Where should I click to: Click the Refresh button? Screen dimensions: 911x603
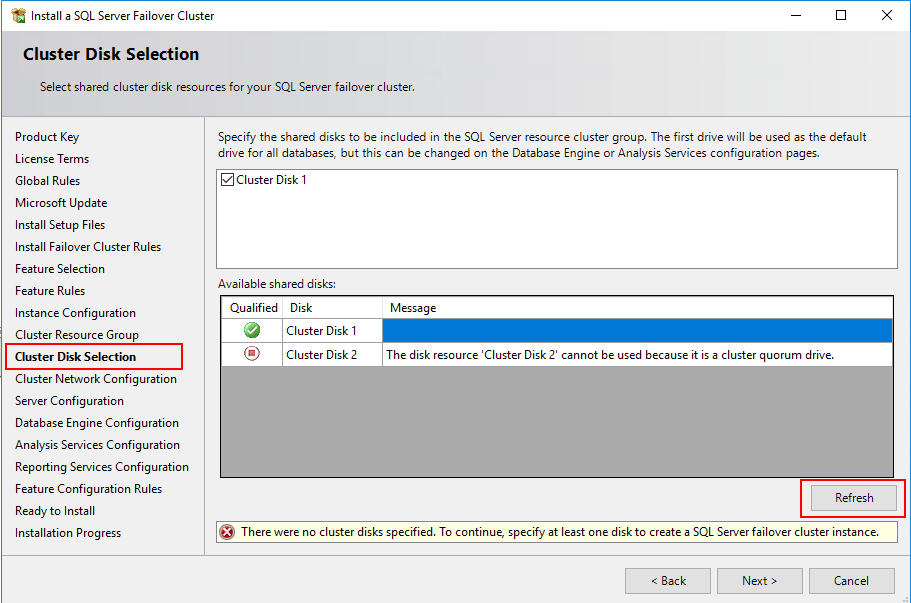853,498
